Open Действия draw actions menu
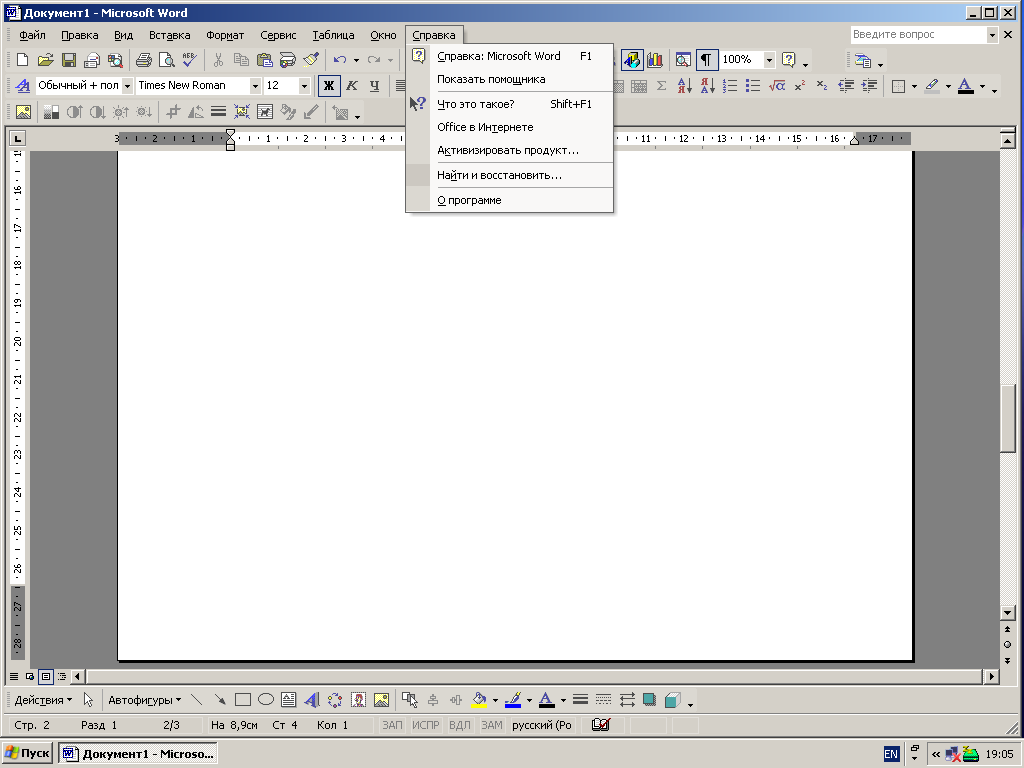This screenshot has width=1024, height=768. coord(43,700)
